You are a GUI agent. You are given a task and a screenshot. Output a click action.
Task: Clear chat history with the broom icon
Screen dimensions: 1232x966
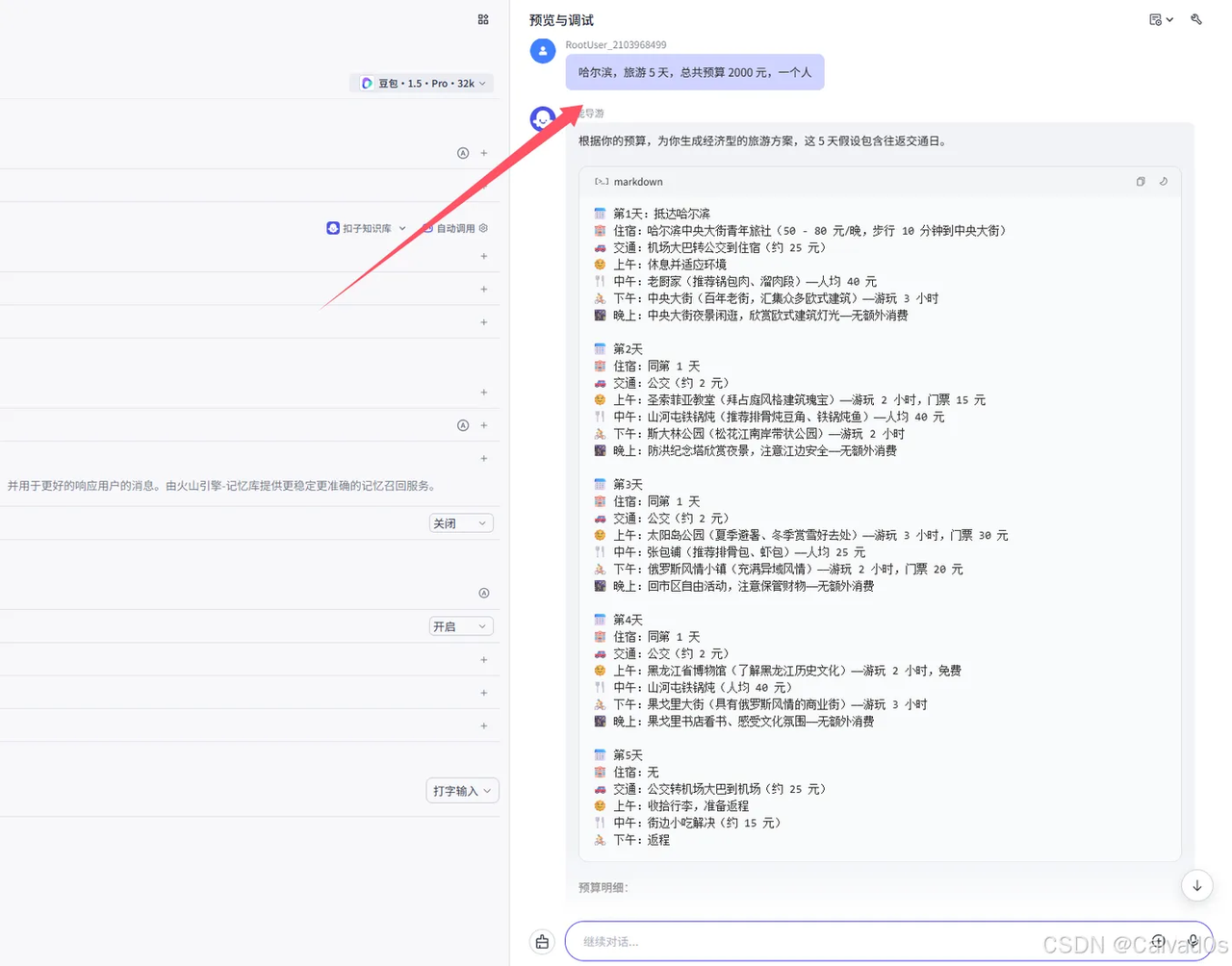(x=542, y=942)
